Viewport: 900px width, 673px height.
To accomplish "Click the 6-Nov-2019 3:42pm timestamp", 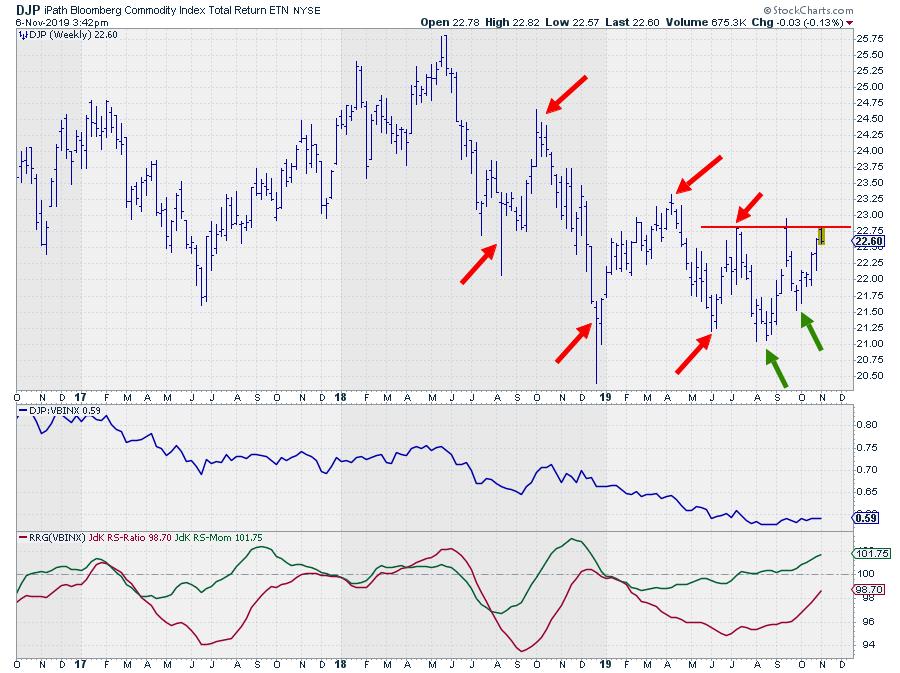I will [x=62, y=23].
